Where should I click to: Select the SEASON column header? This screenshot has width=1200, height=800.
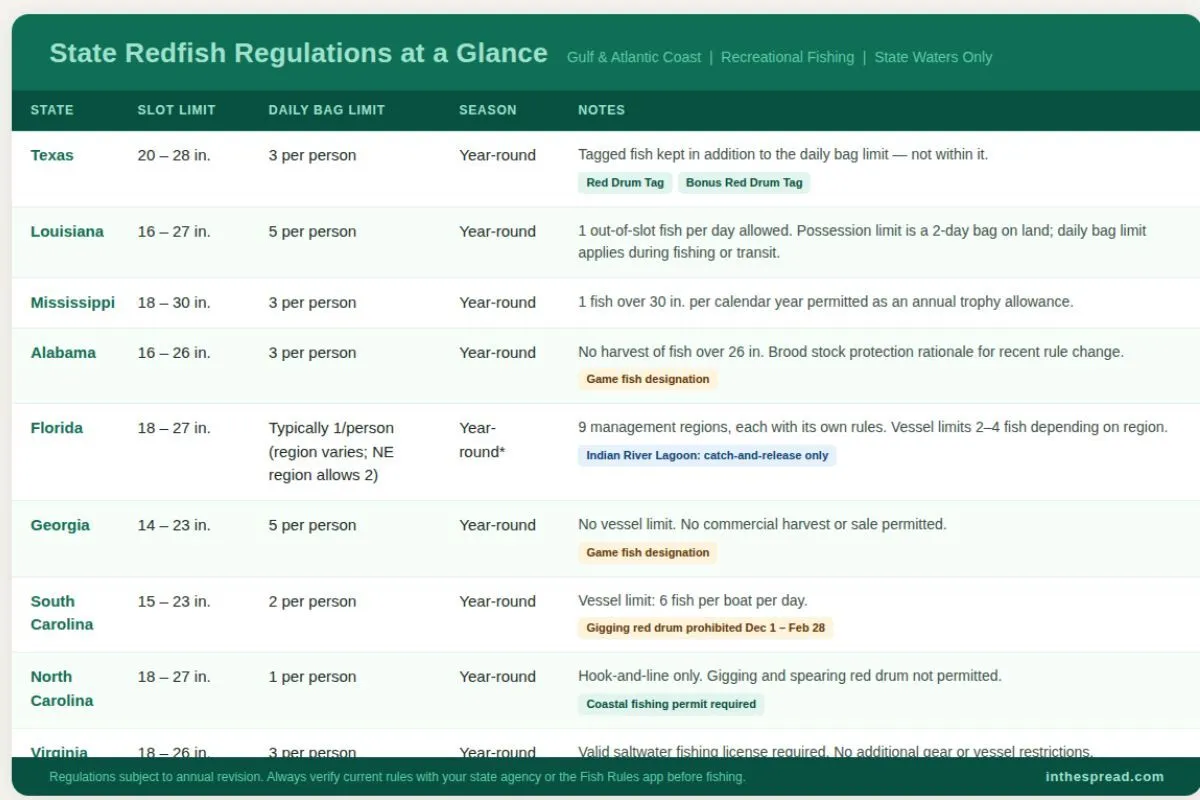coord(488,110)
